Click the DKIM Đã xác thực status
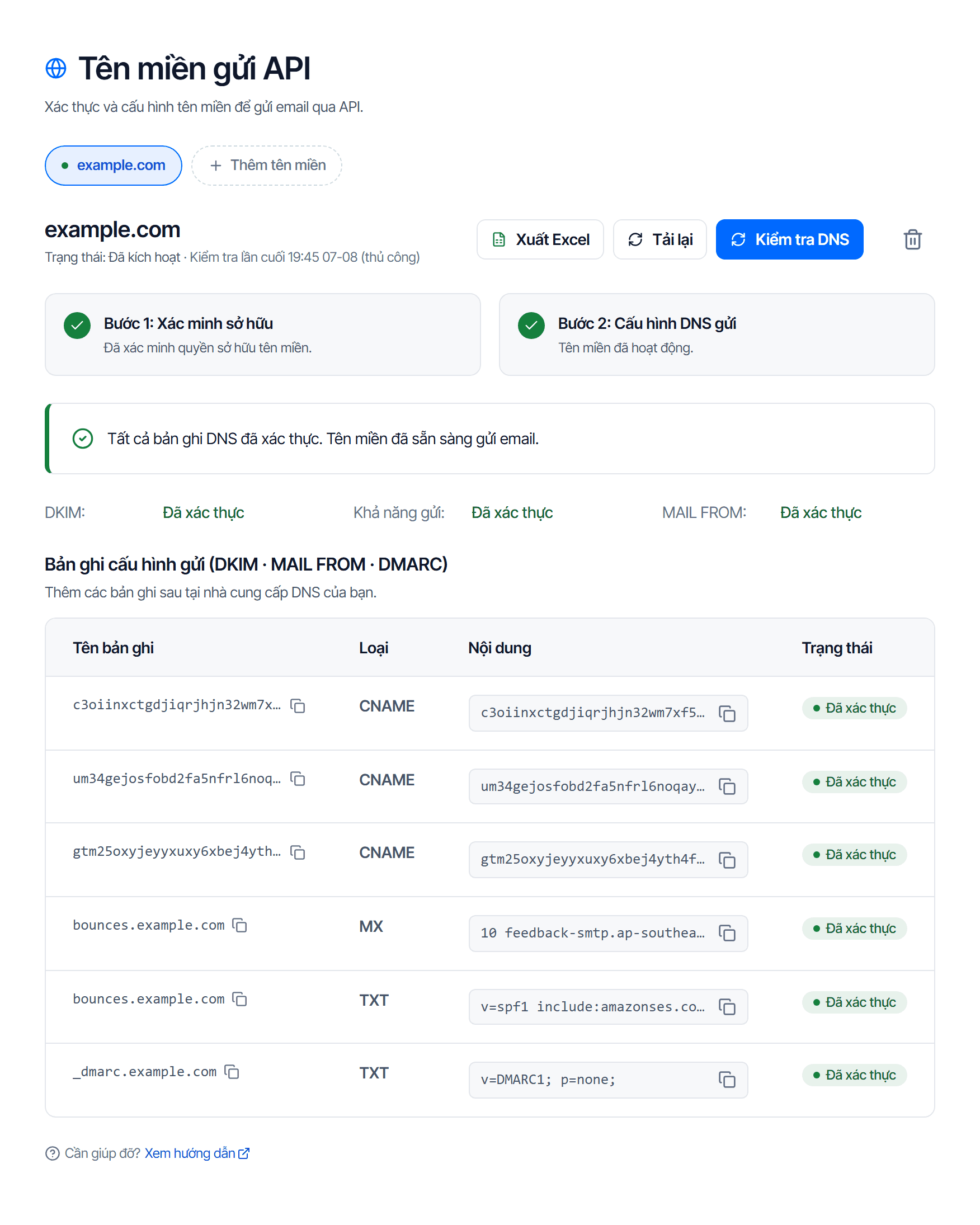The height and width of the screenshot is (1225, 980). pyautogui.click(x=204, y=512)
